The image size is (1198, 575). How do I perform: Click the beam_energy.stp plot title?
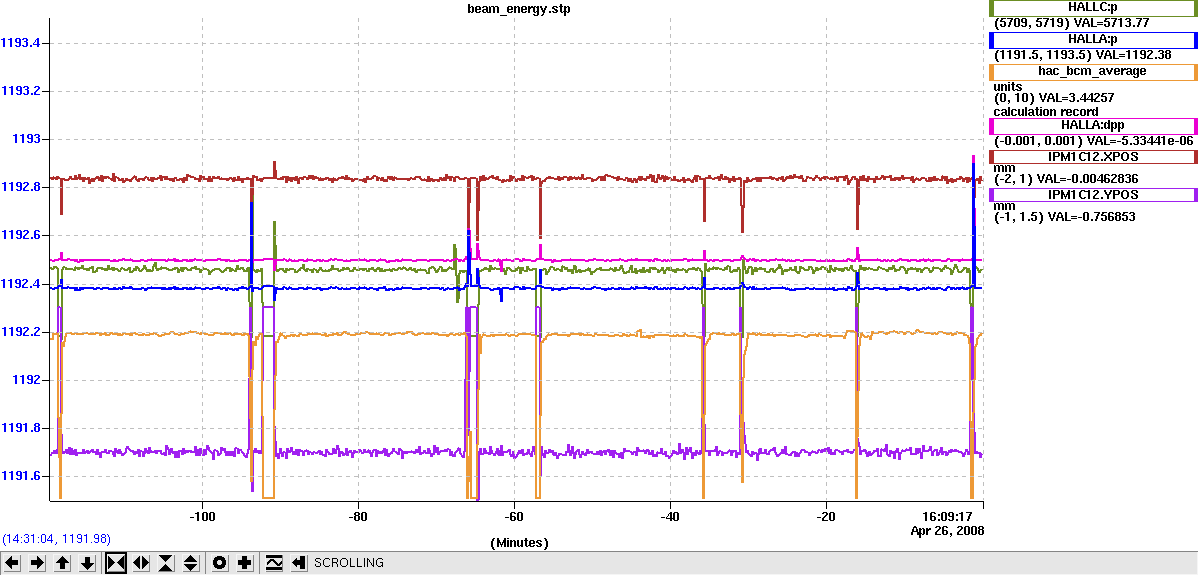pyautogui.click(x=519, y=9)
